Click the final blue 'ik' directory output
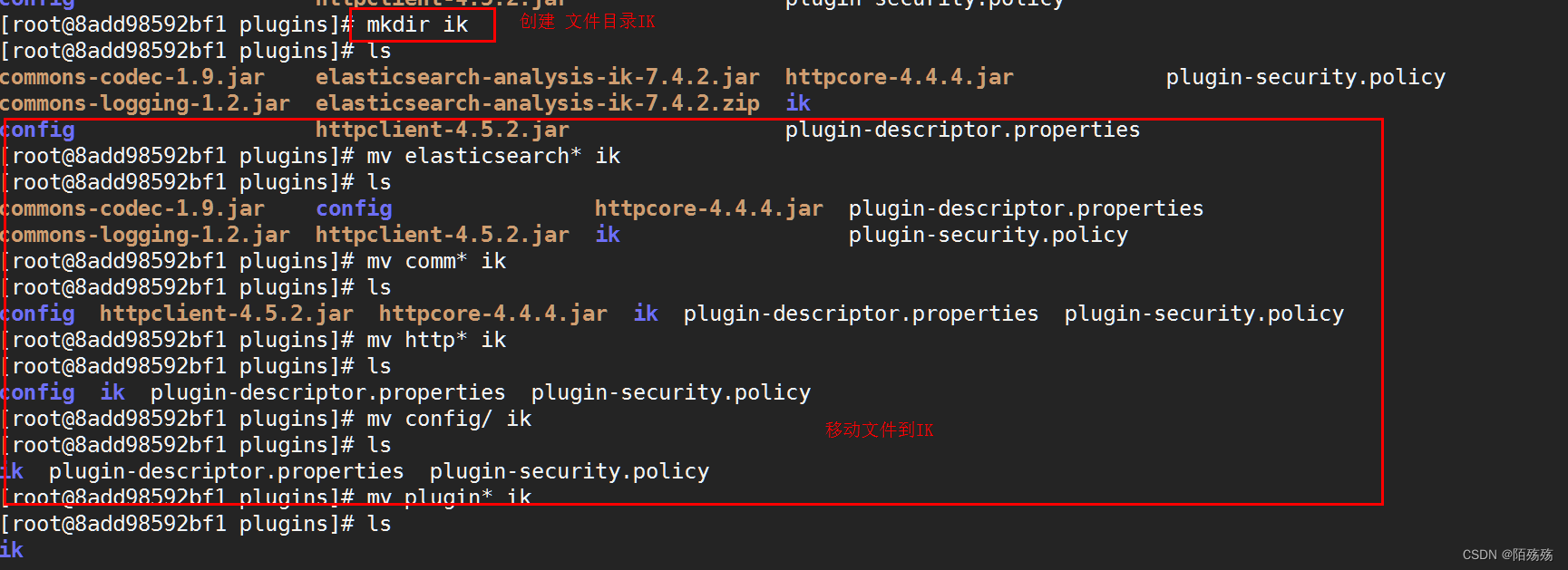The height and width of the screenshot is (570, 1568). pos(12,550)
